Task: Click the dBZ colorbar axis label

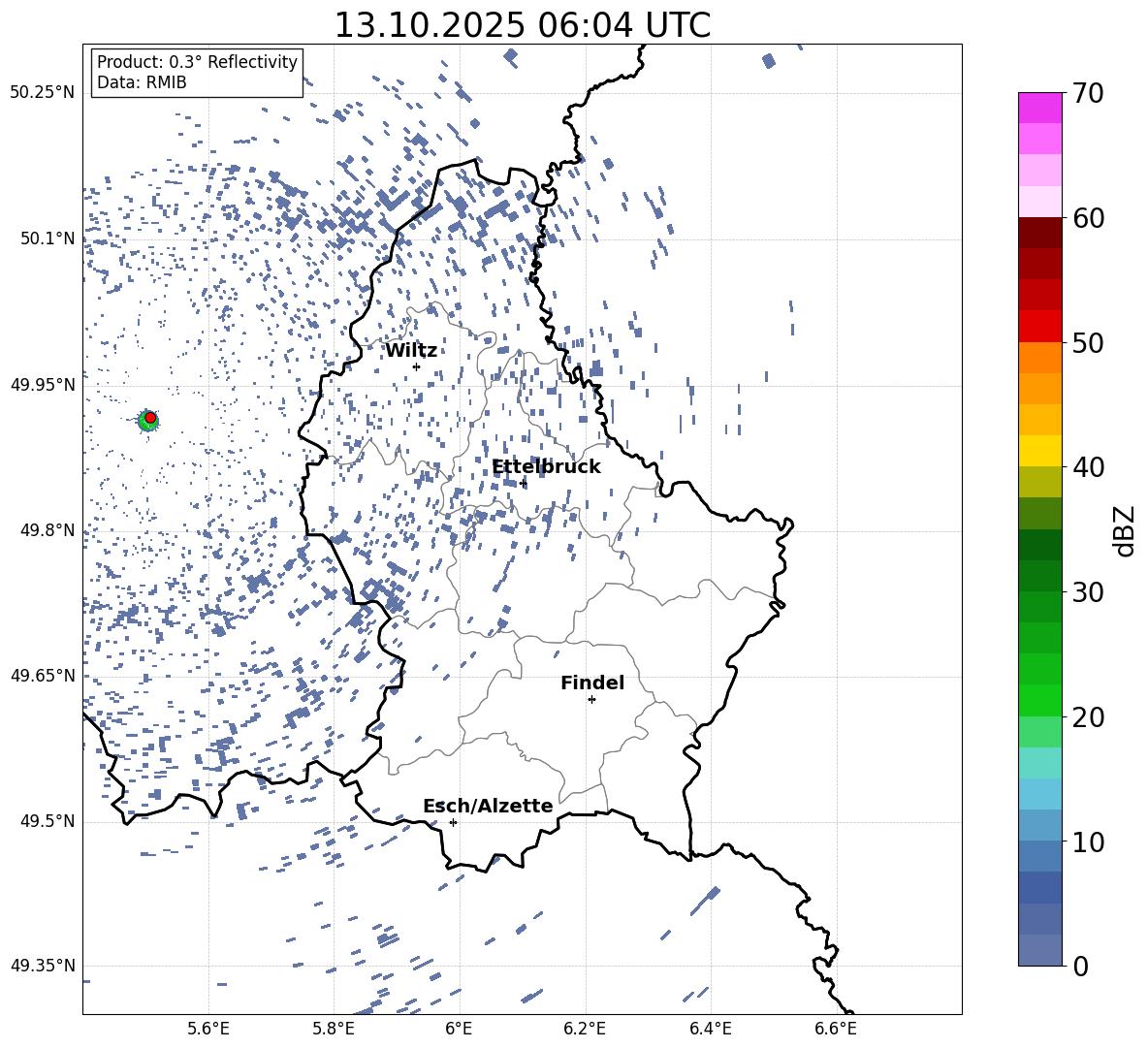Action: click(1126, 530)
